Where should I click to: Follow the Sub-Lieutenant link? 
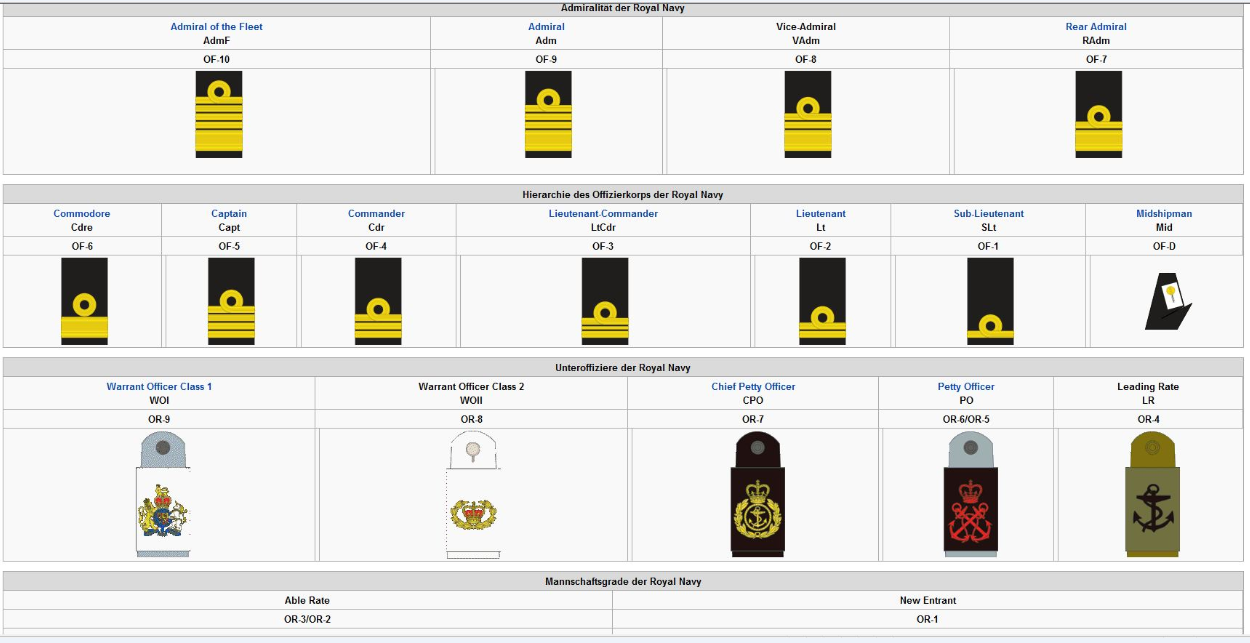click(x=988, y=214)
